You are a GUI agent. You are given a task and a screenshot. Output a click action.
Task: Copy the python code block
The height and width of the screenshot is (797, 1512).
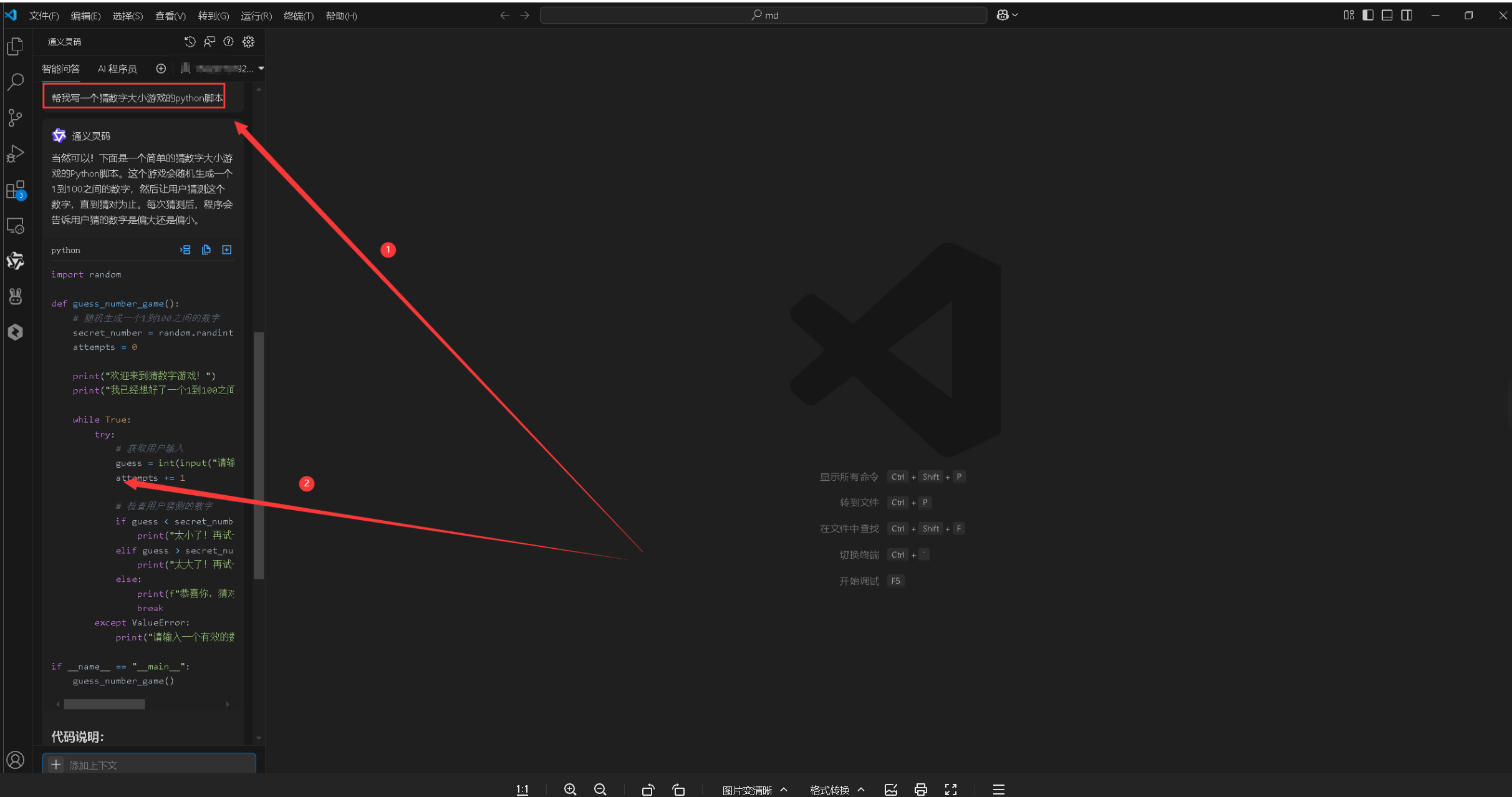[x=206, y=250]
